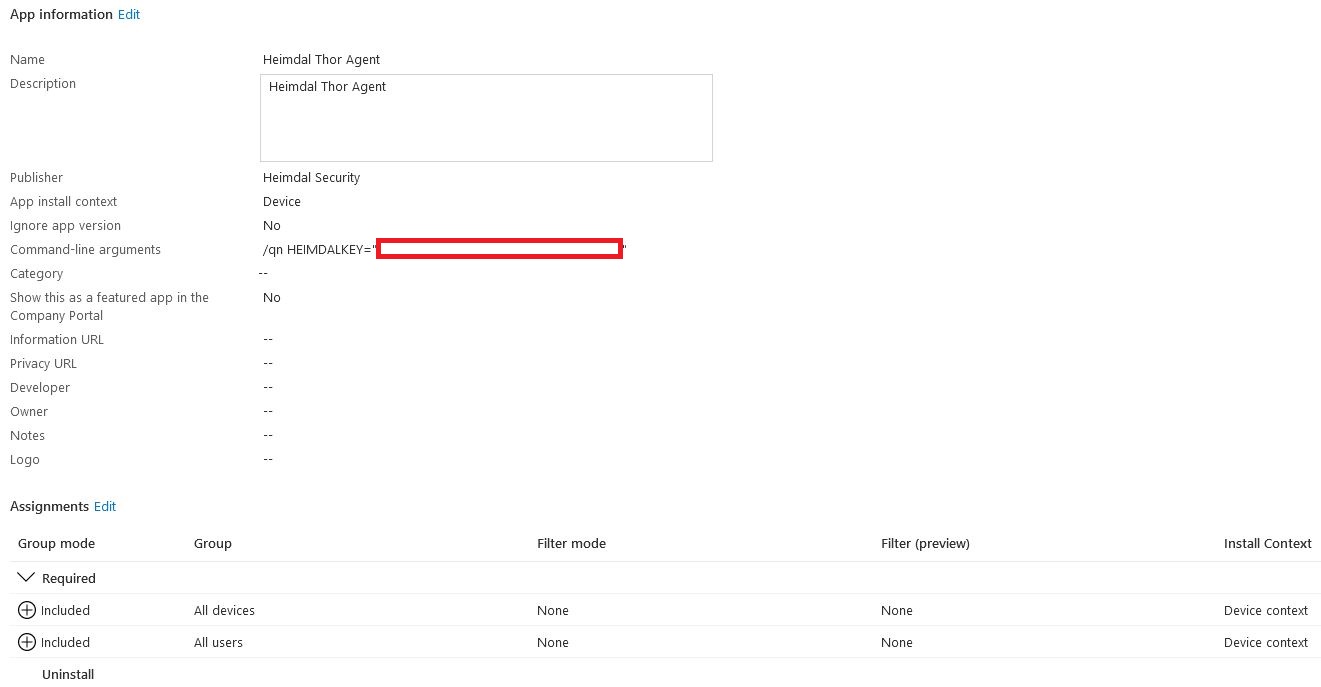
Task: Edit the Assignments section
Action: pos(104,506)
